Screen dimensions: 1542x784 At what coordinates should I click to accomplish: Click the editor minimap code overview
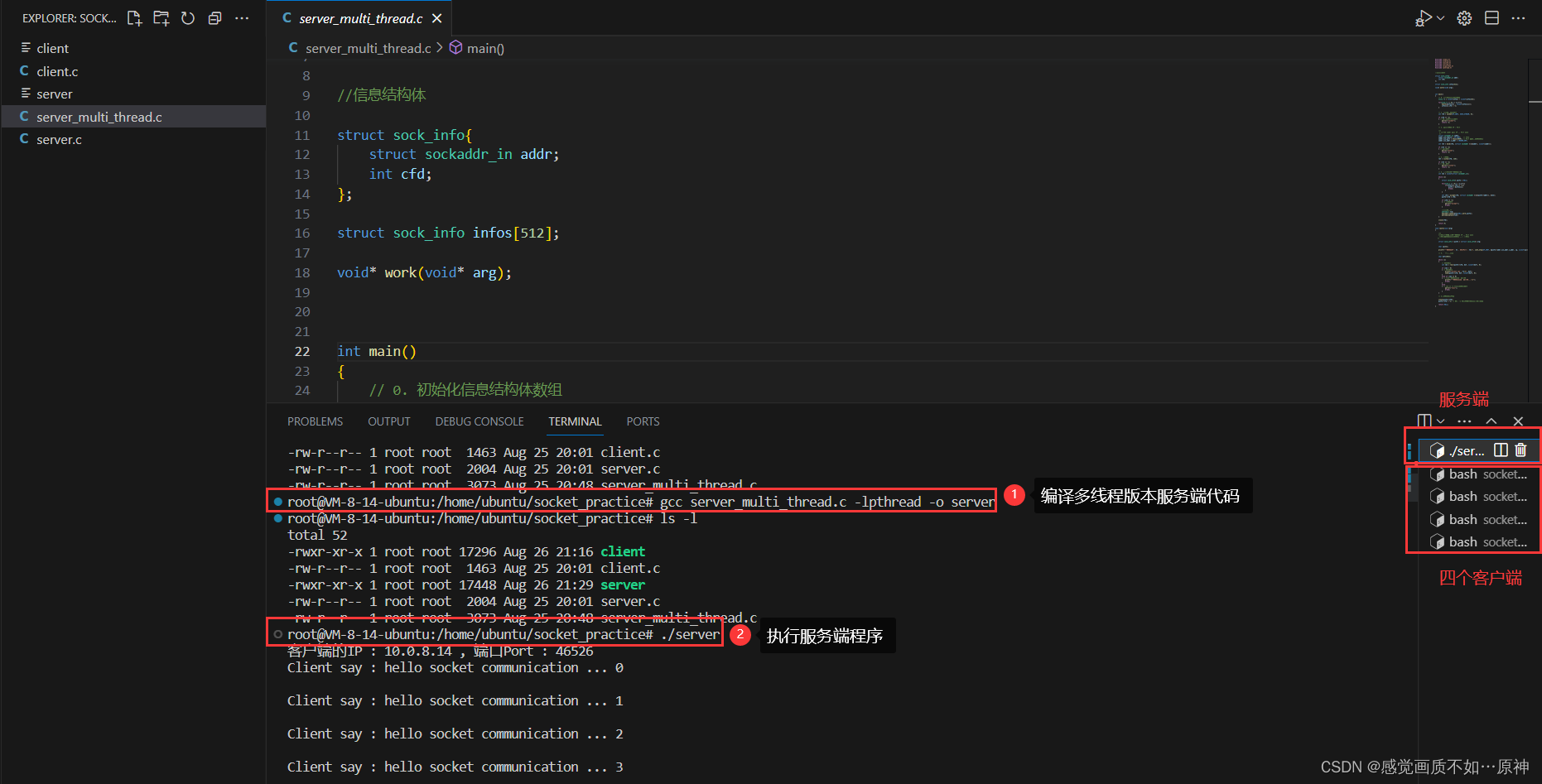tap(1480, 182)
